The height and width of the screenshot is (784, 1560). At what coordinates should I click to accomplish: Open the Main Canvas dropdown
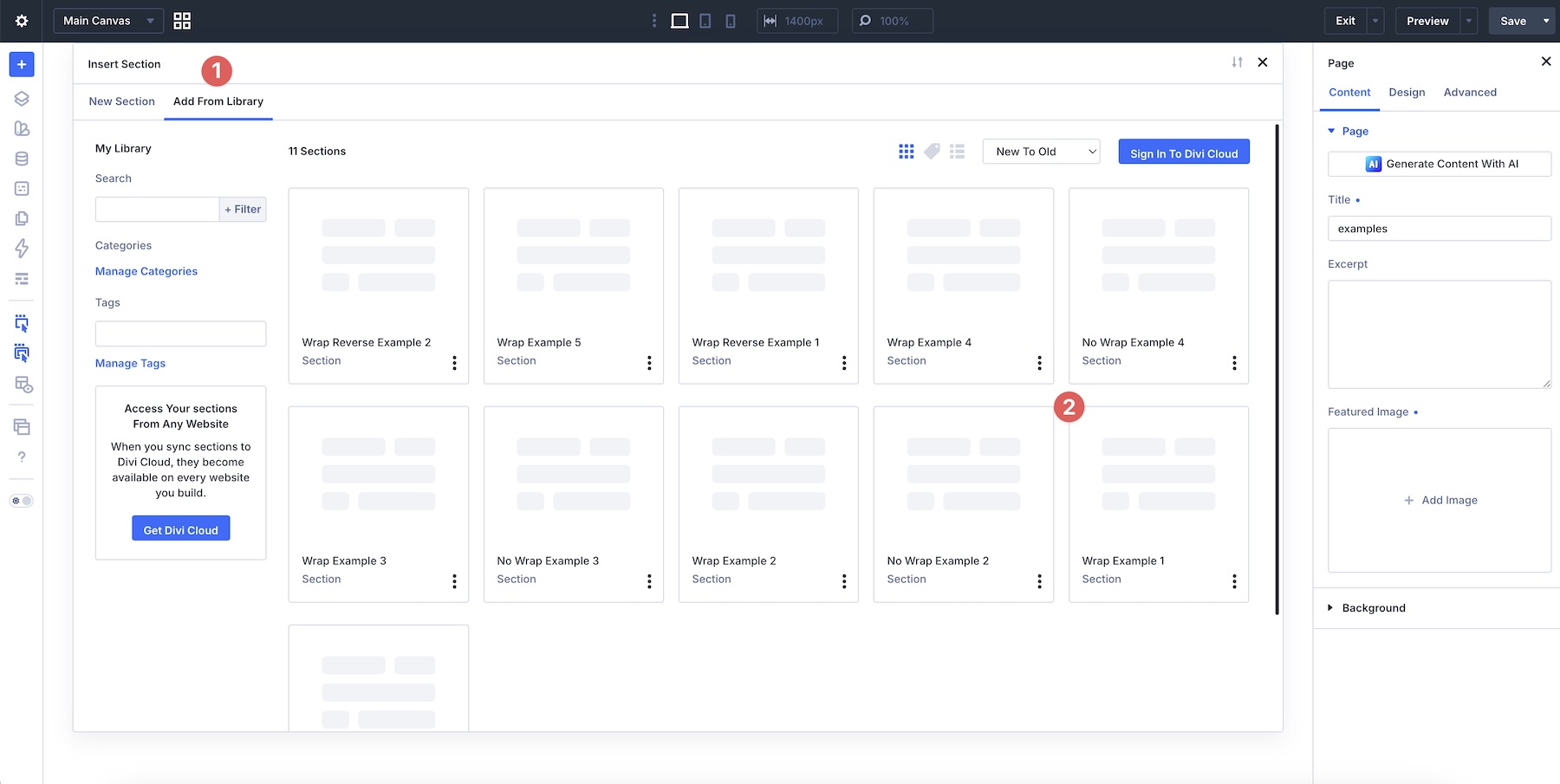coord(108,21)
